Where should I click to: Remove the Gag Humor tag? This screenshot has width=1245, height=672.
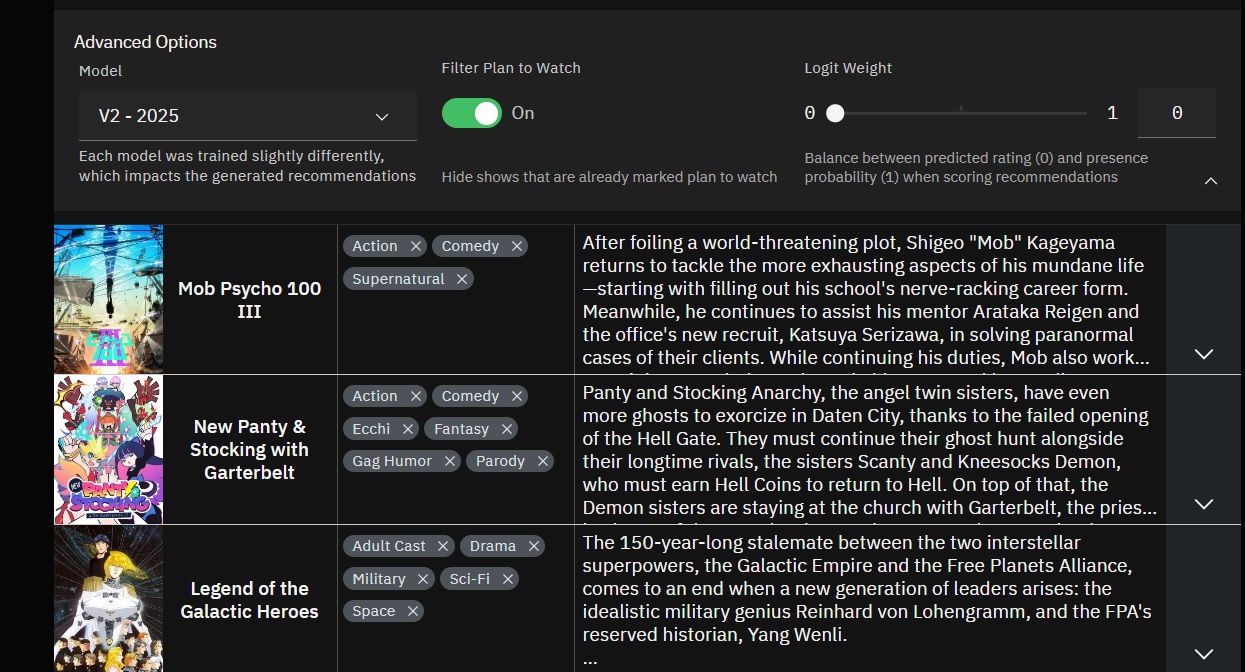[x=450, y=461]
